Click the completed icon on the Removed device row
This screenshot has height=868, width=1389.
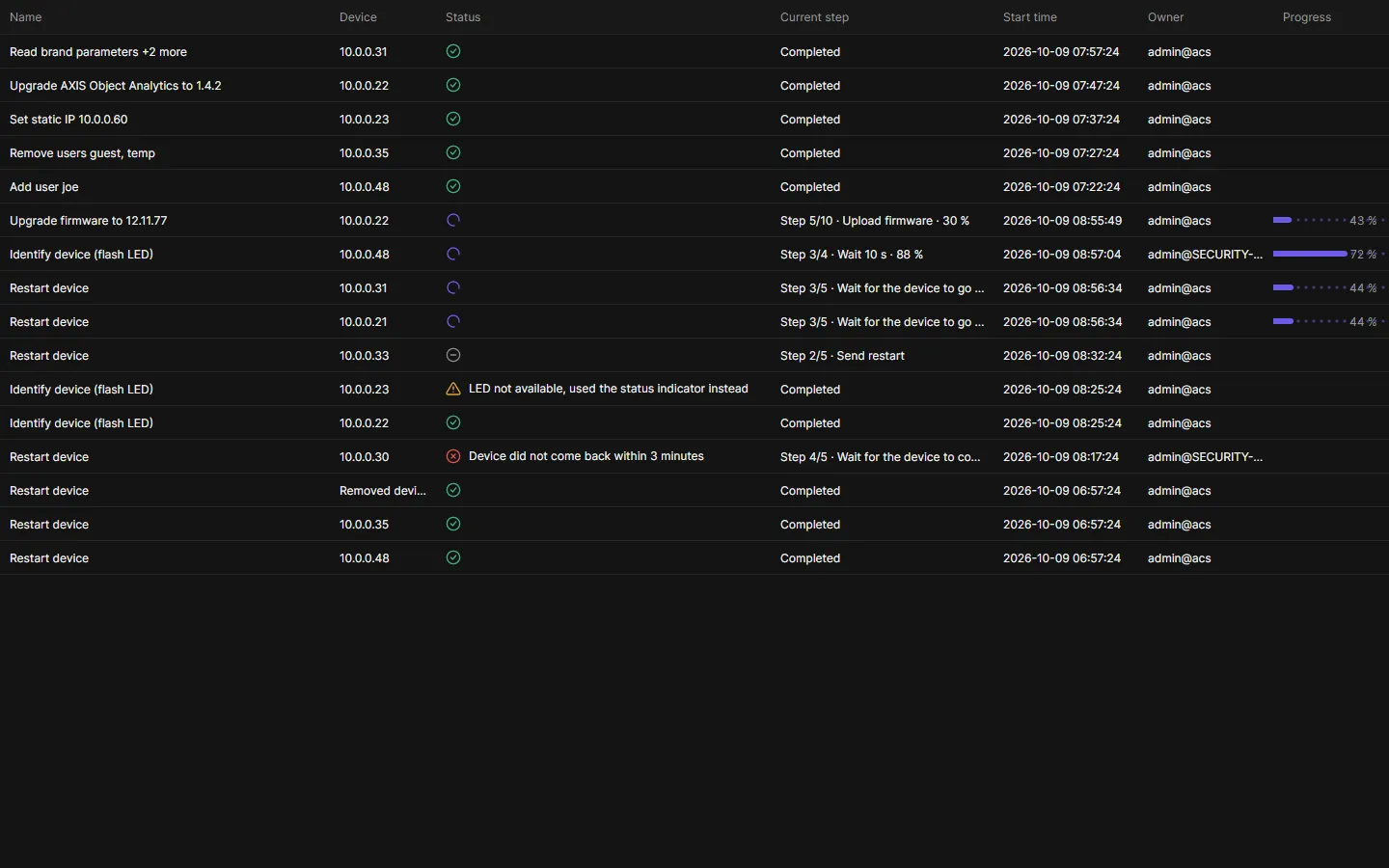click(x=453, y=490)
